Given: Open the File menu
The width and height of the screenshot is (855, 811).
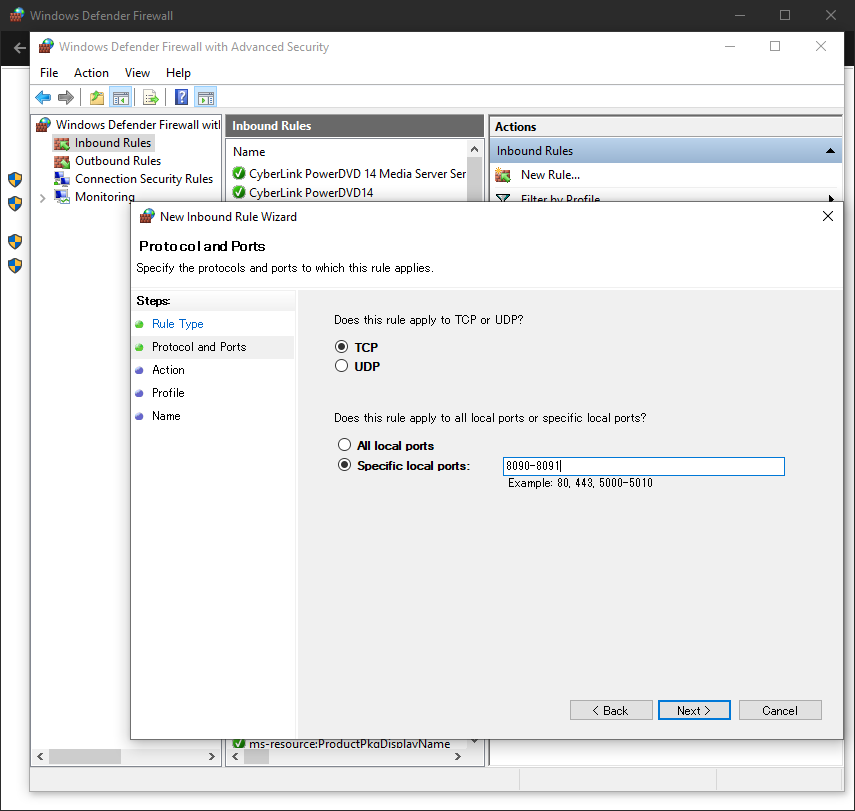Looking at the screenshot, I should pyautogui.click(x=49, y=73).
